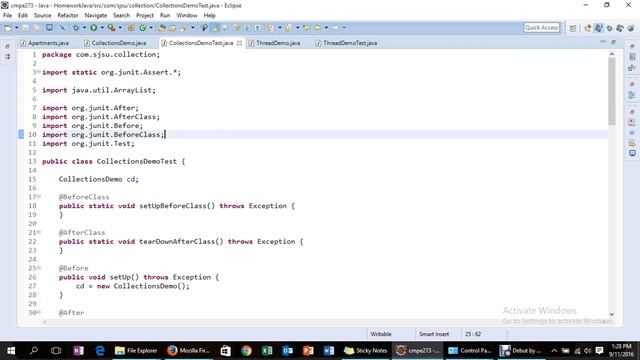Viewport: 640px width, 360px height.
Task: Click the taskbar search magnifier icon
Action: click(34, 351)
